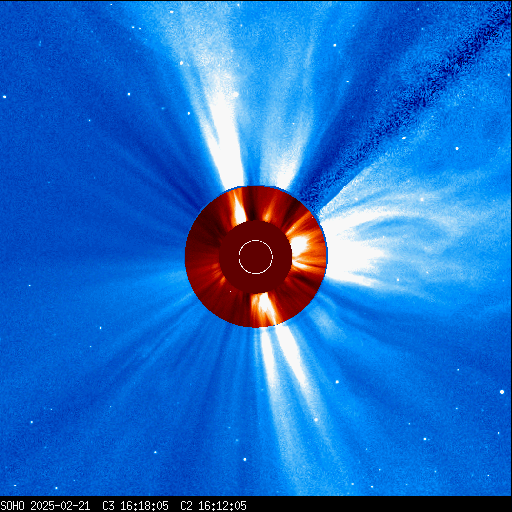512x512 pixels.
Task: Click the star at the far left edge
Action: tap(4, 97)
